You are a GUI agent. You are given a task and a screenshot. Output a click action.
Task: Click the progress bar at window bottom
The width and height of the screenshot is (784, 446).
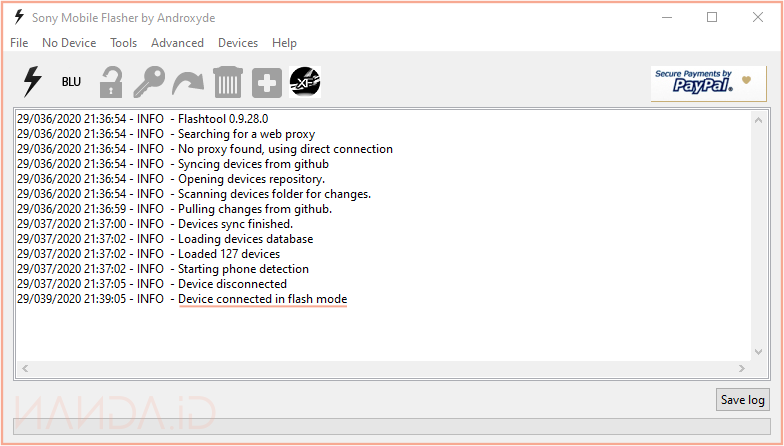(x=392, y=426)
